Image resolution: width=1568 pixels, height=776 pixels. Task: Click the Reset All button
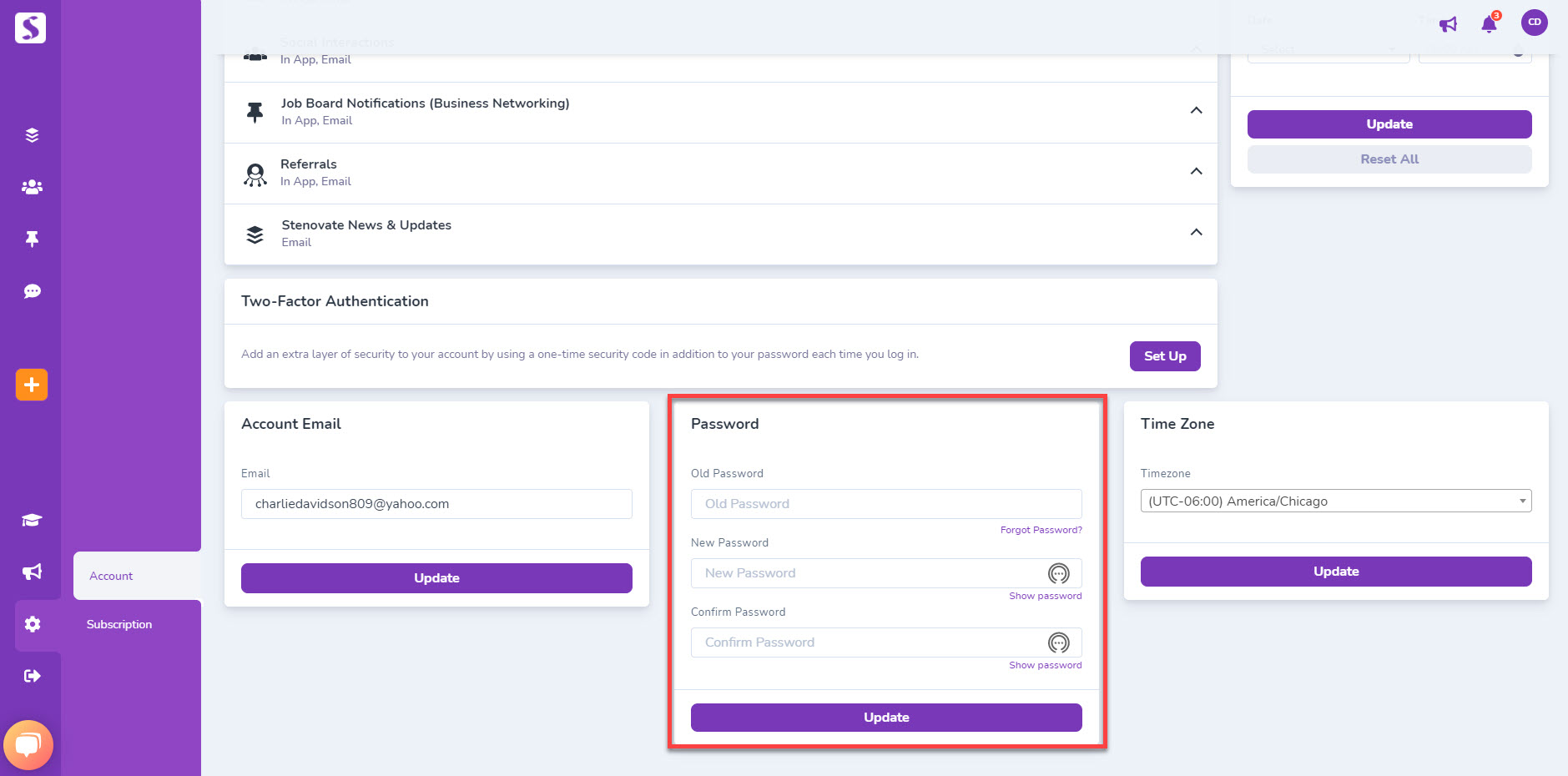pos(1389,159)
